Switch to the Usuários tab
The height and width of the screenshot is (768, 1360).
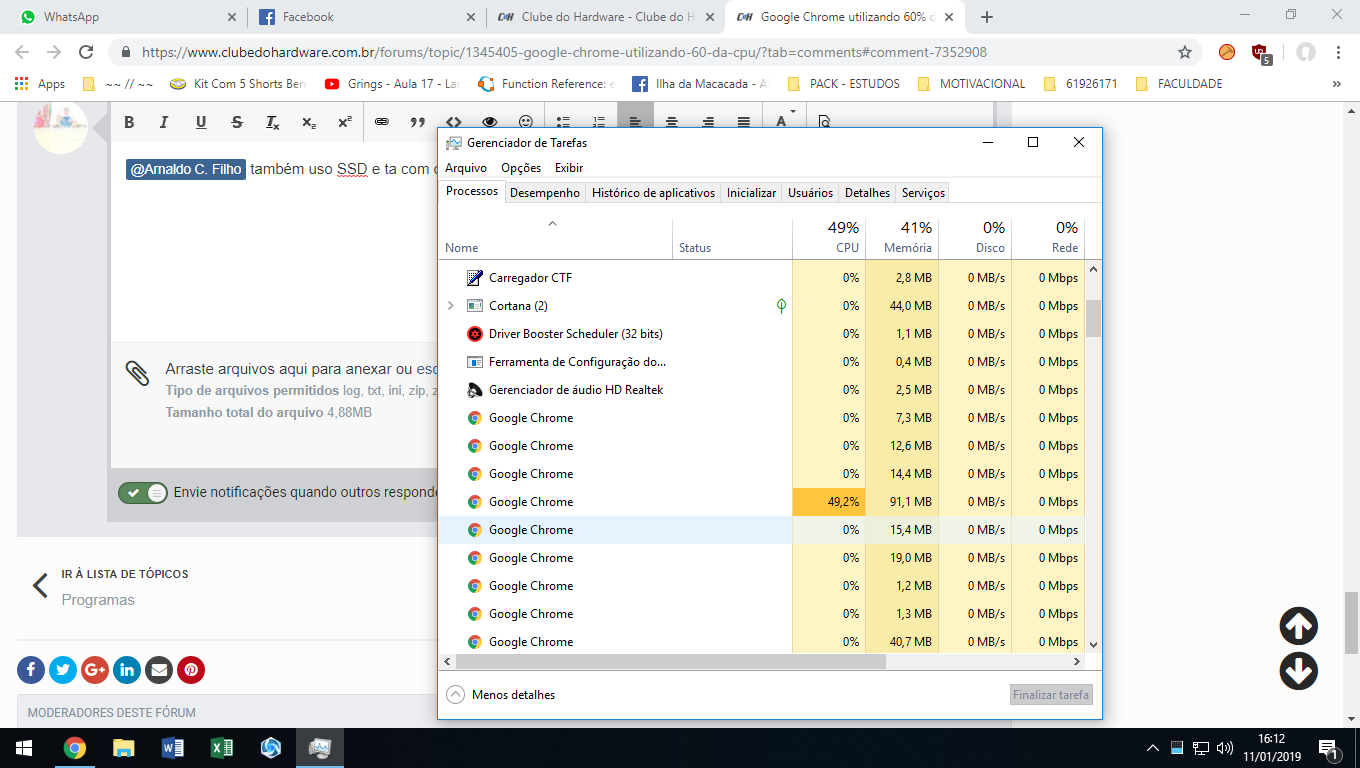point(810,193)
